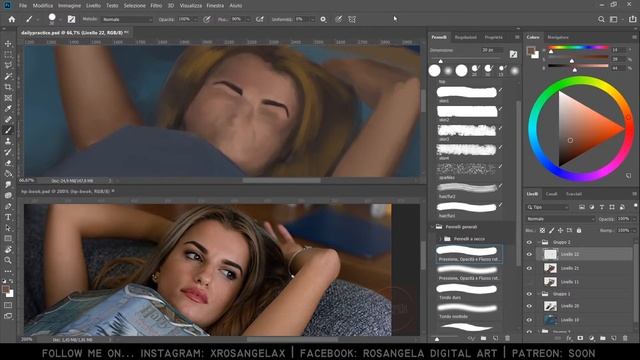Open the brush preset picker arrow
Viewport: 640px width, 360px height.
tap(60, 19)
